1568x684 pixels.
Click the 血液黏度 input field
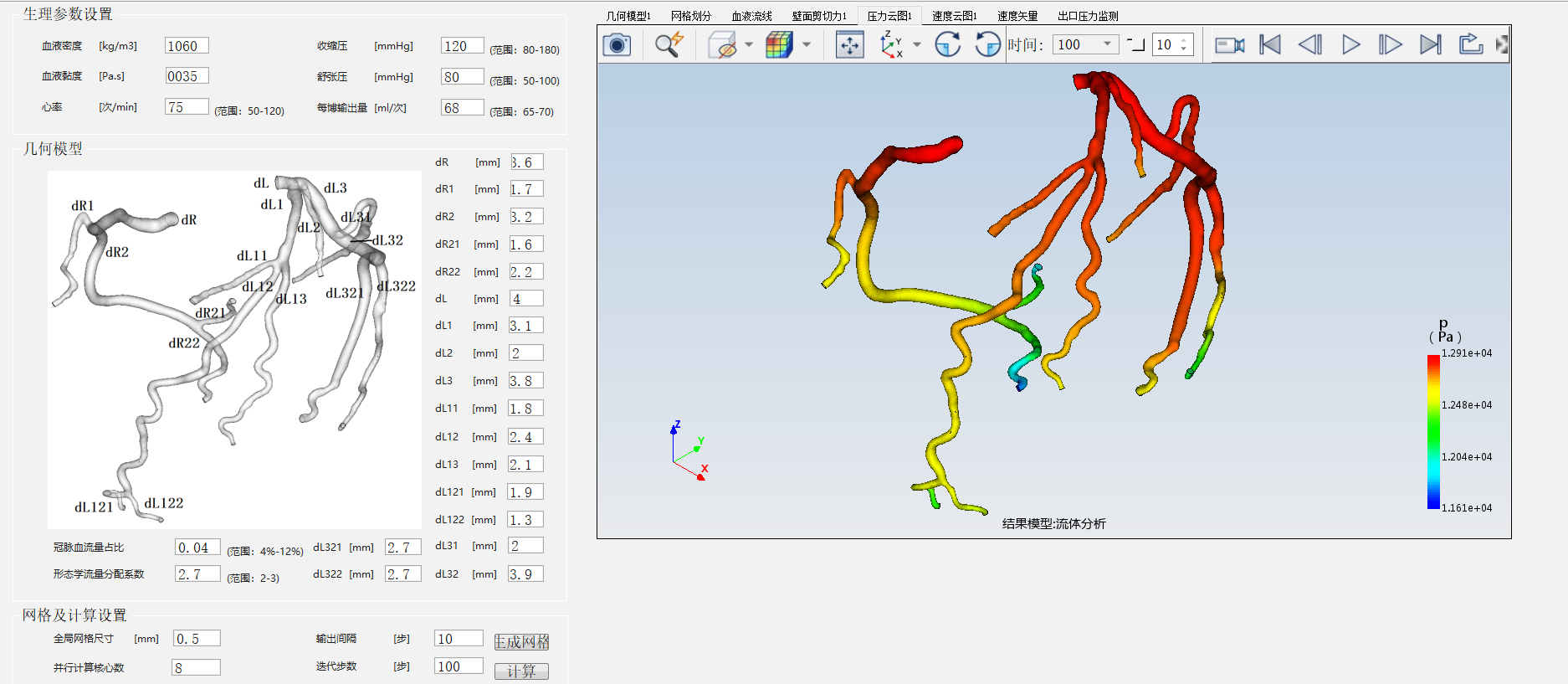tap(187, 76)
